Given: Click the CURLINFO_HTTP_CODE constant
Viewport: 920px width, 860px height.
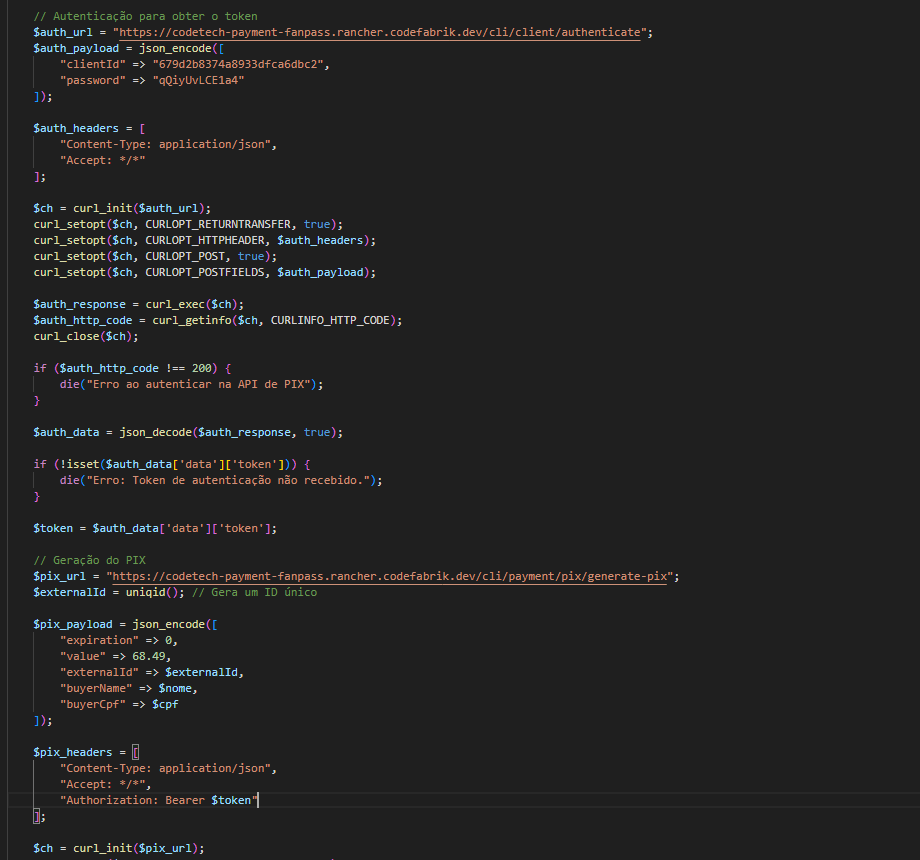Looking at the screenshot, I should point(335,320).
